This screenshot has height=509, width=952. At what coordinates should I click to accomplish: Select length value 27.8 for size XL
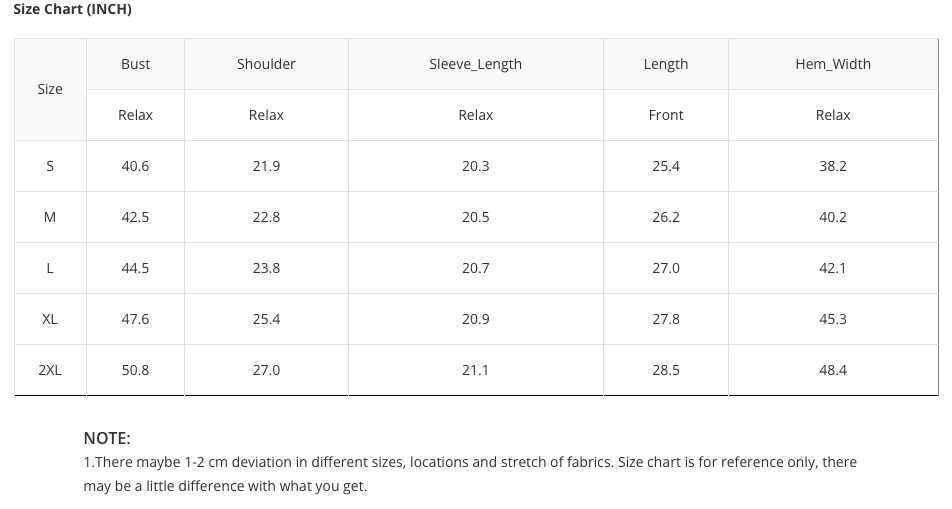pyautogui.click(x=666, y=319)
